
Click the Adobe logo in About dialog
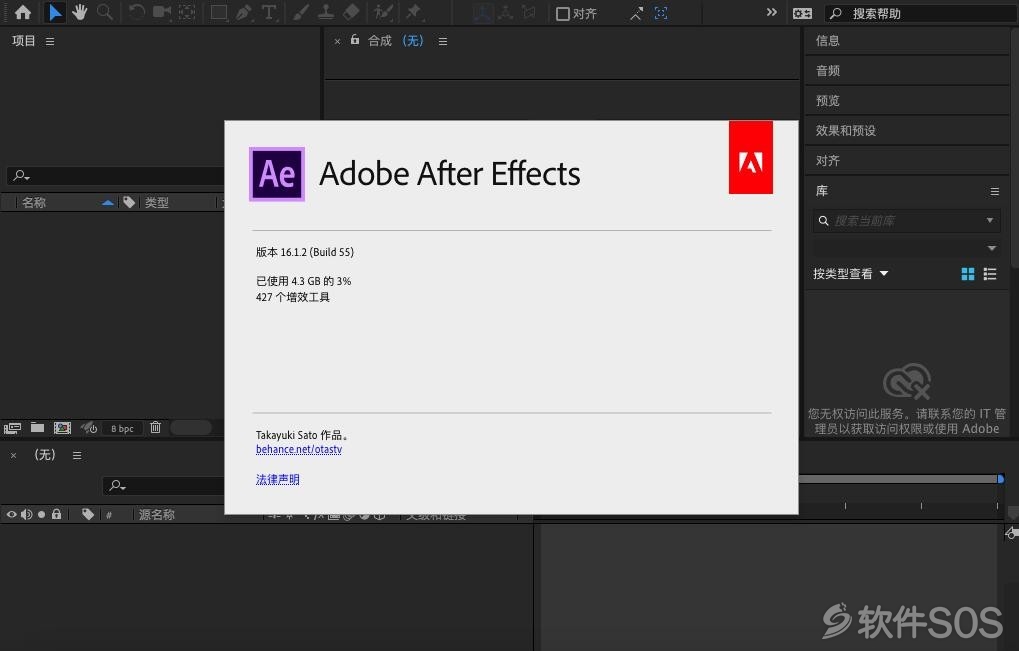pos(751,157)
